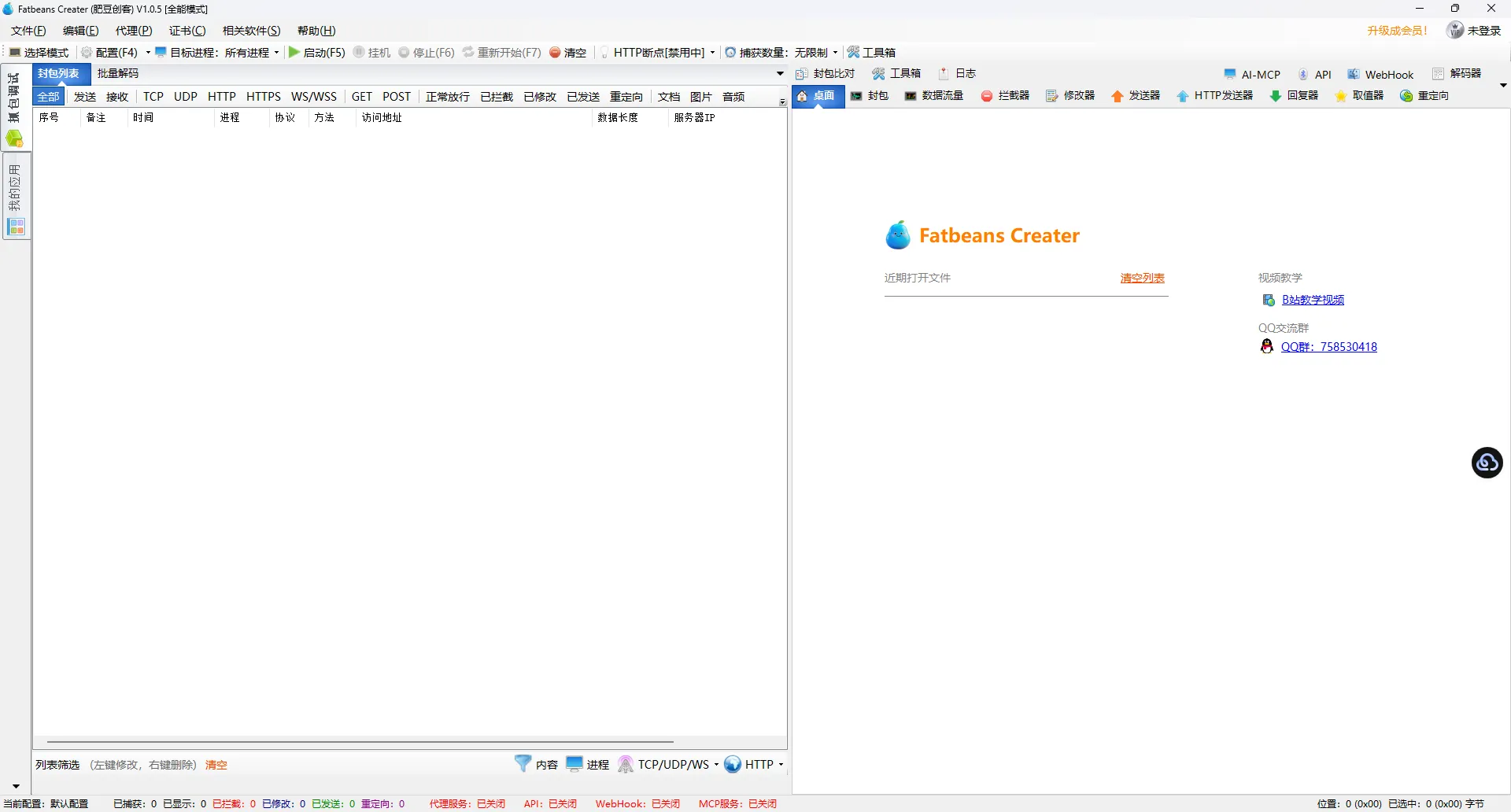The image size is (1511, 812).
Task: Click the 清空列表 link
Action: (1143, 279)
